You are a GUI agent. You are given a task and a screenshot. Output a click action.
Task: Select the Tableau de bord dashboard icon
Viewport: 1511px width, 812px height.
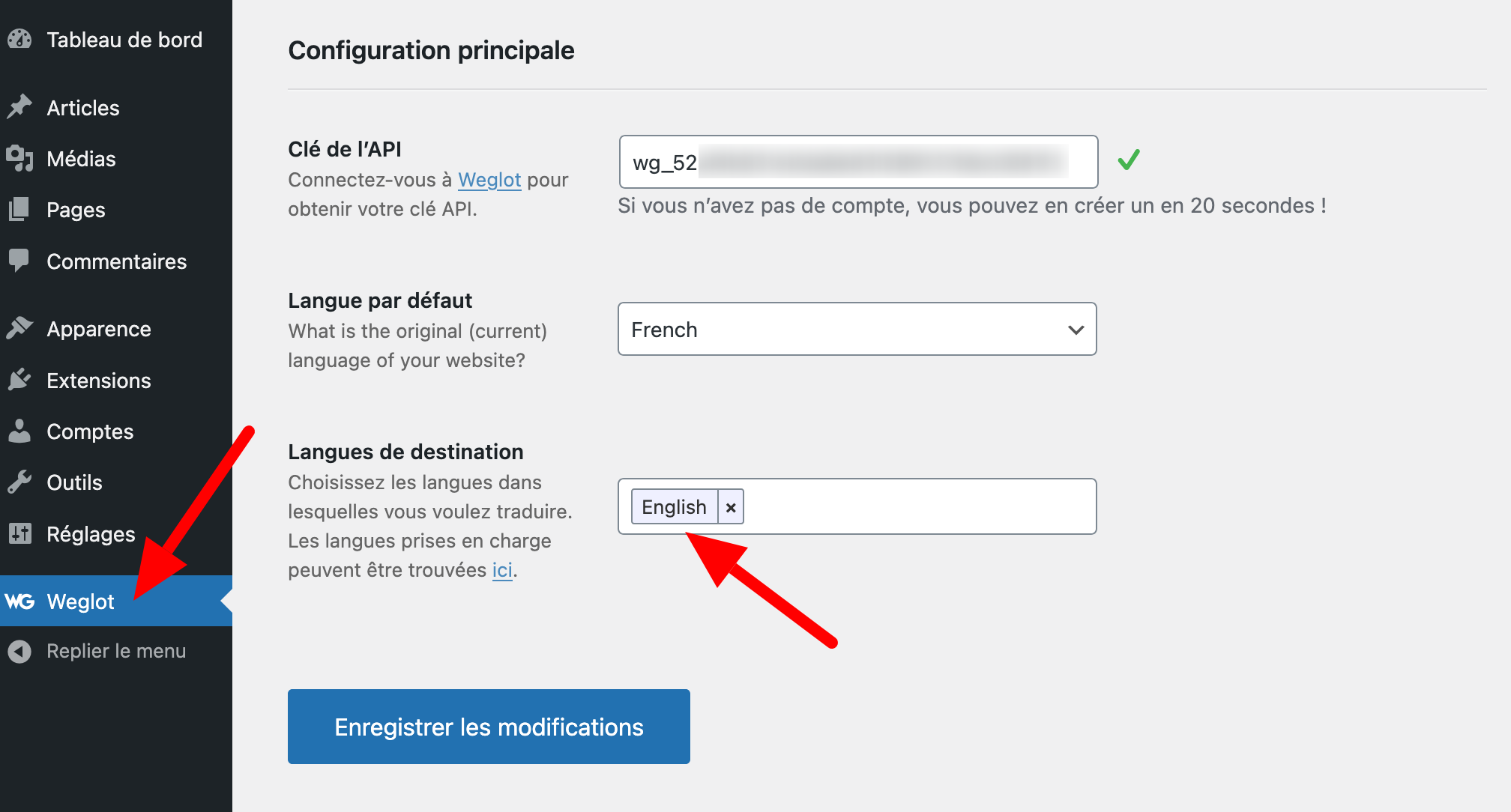point(20,39)
